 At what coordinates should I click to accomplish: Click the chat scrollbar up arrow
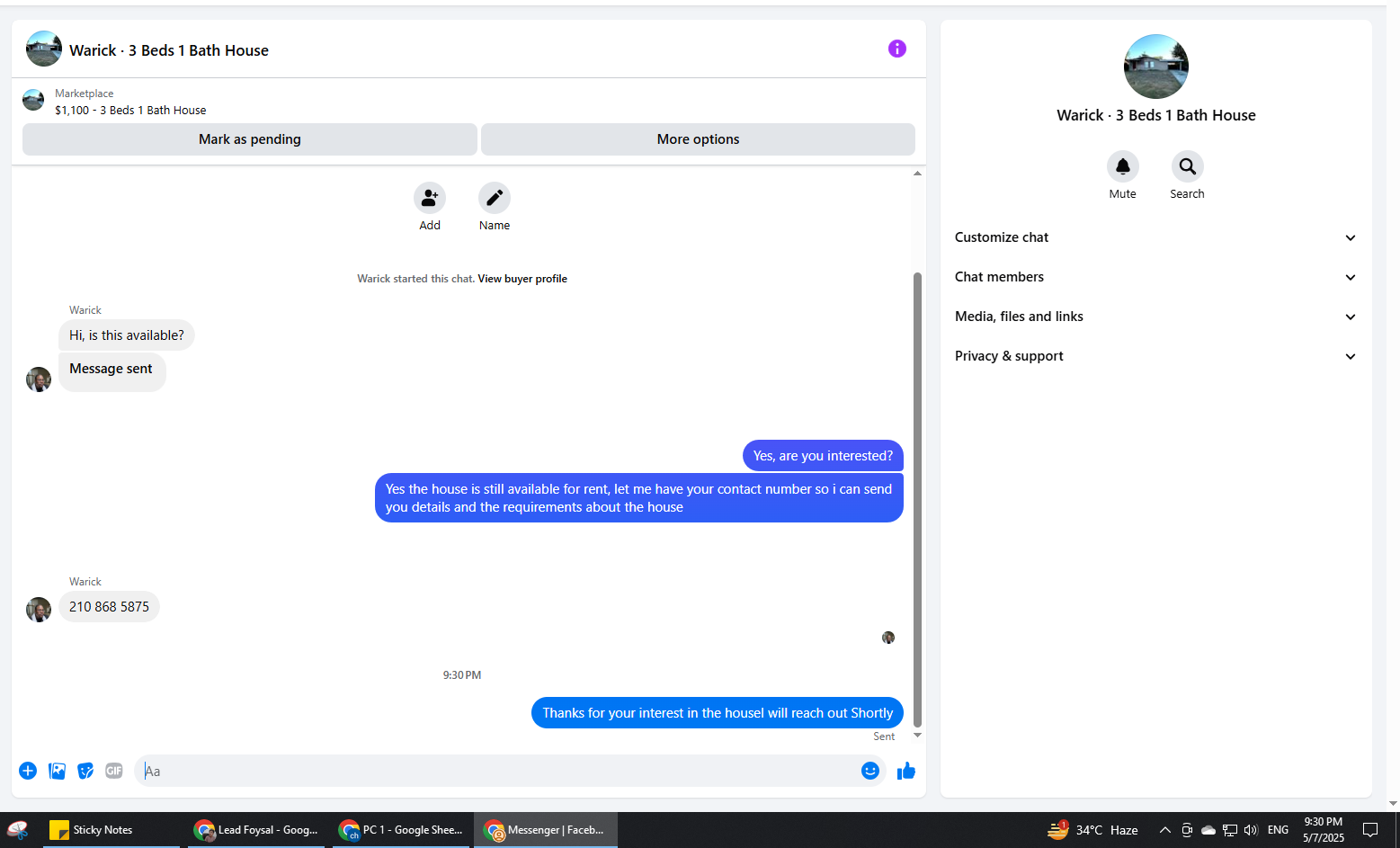coord(917,173)
